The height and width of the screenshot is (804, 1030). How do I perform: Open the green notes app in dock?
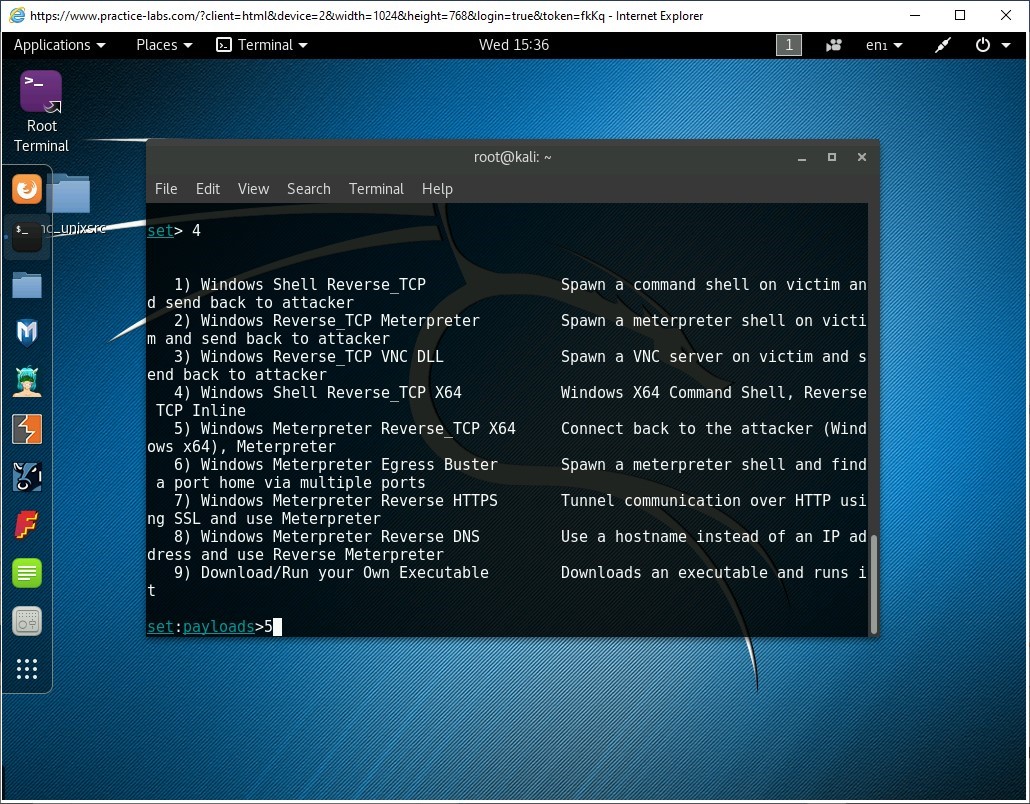[x=27, y=573]
